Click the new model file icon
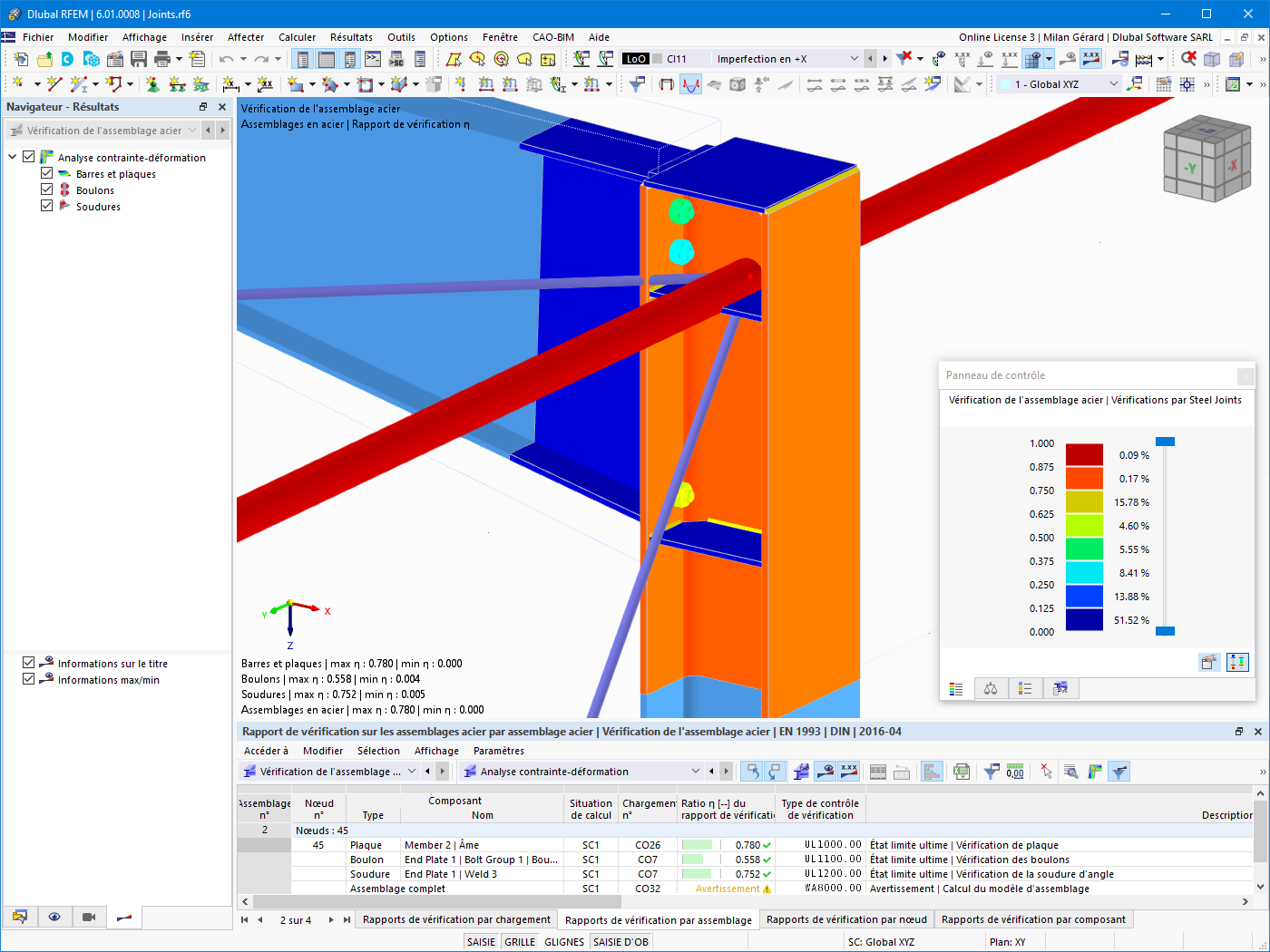 point(21,59)
